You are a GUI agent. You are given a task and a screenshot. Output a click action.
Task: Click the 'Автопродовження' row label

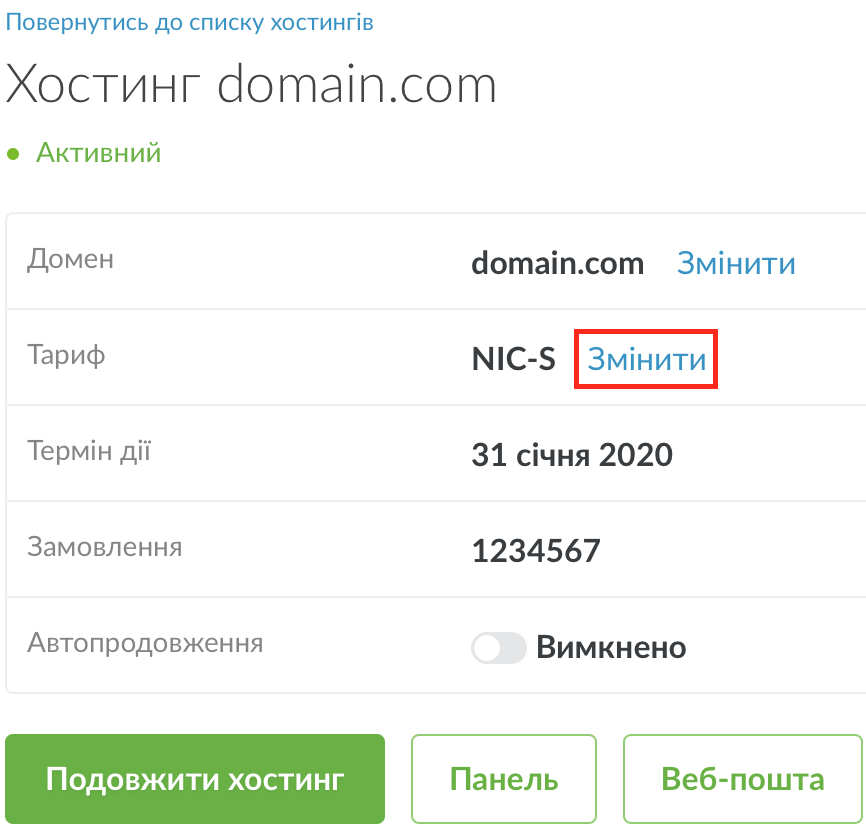tap(145, 642)
